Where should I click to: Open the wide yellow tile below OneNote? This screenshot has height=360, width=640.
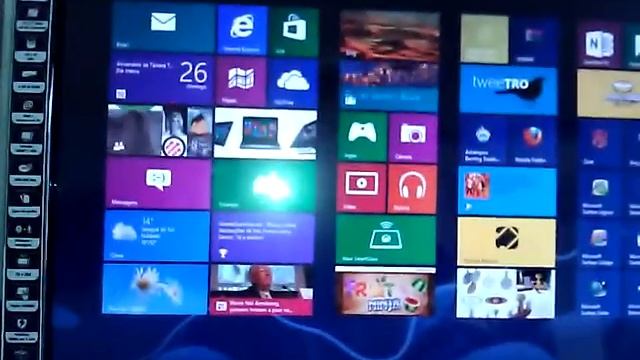point(609,94)
